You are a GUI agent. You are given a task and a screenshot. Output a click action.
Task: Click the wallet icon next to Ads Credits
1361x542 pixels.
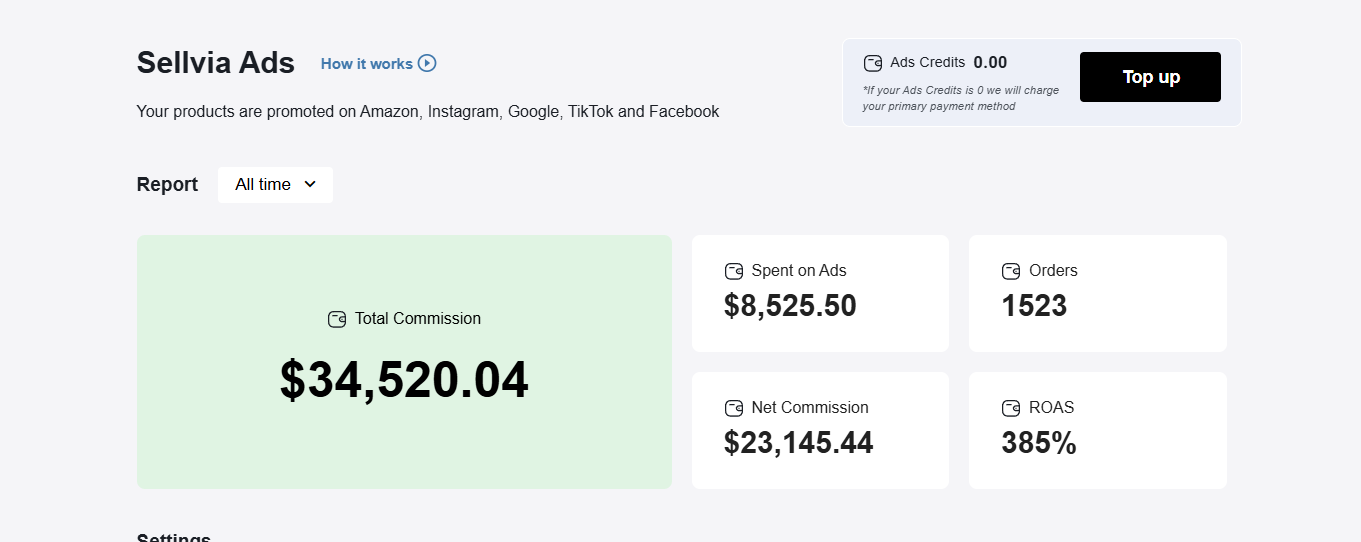click(x=873, y=63)
